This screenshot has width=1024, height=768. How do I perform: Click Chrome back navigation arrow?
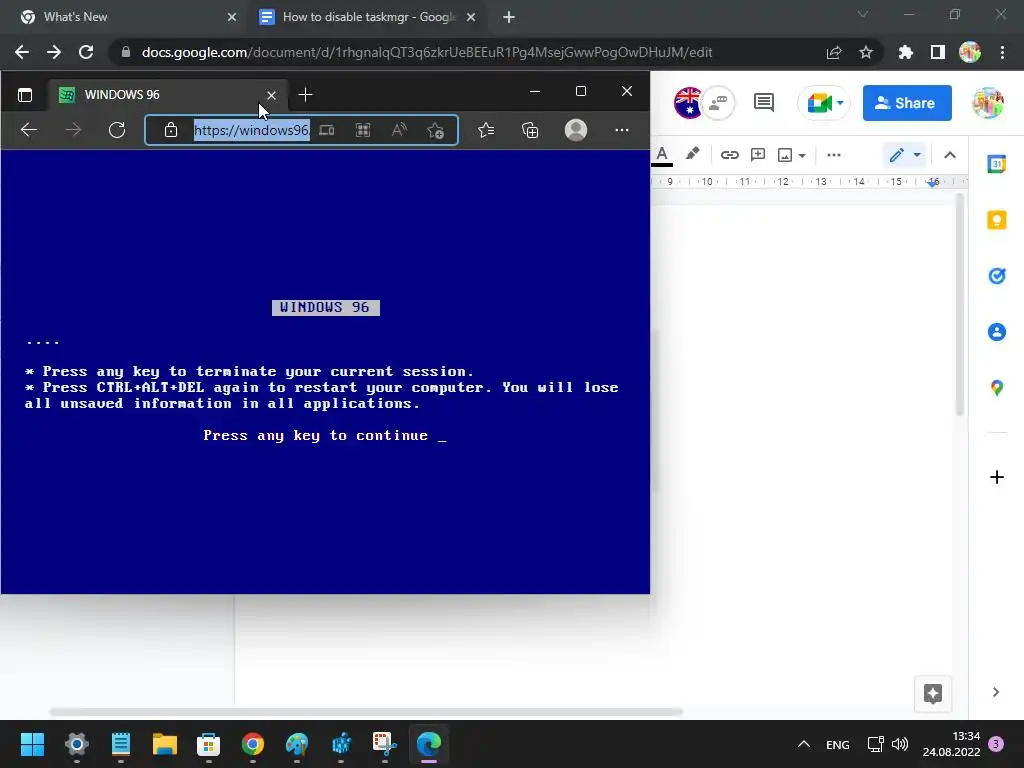22,52
